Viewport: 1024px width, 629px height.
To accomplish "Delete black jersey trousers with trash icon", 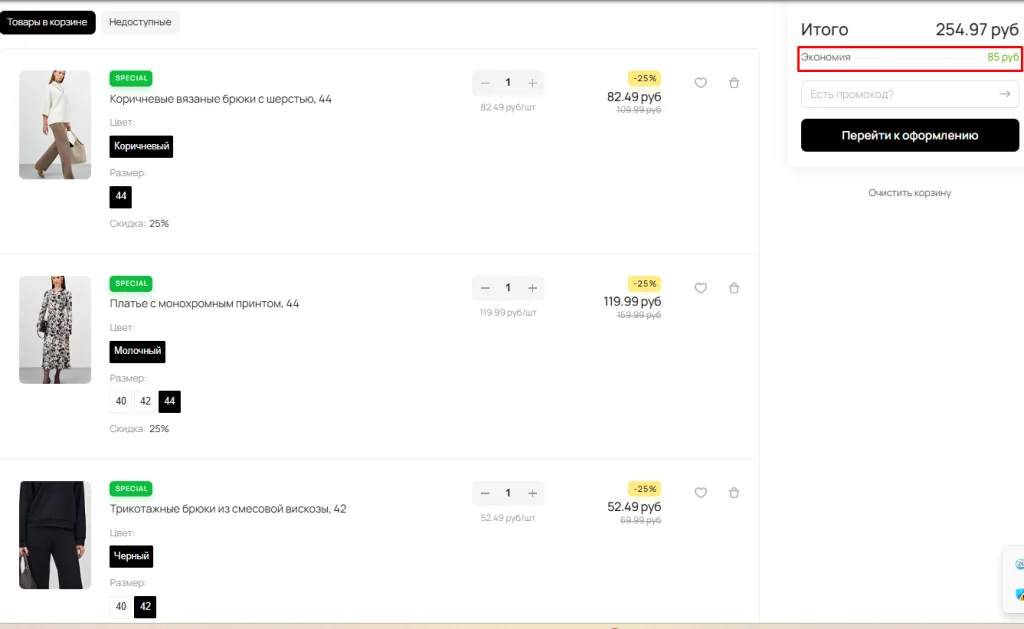I will pyautogui.click(x=734, y=493).
